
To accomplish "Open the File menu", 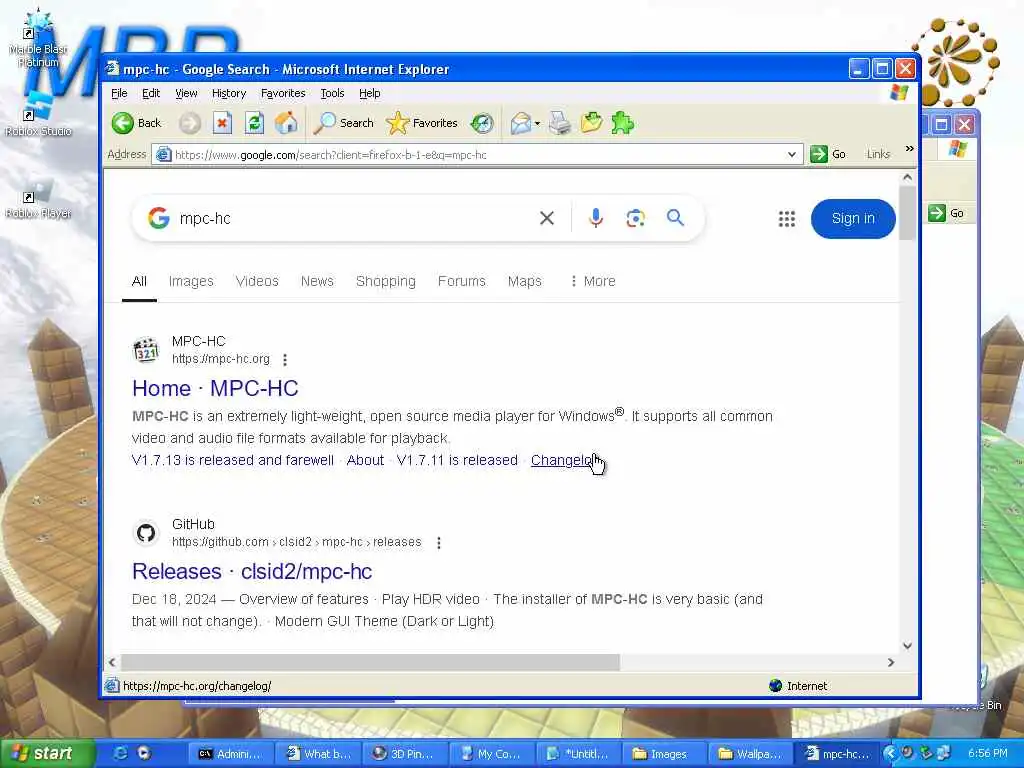I will (x=119, y=93).
